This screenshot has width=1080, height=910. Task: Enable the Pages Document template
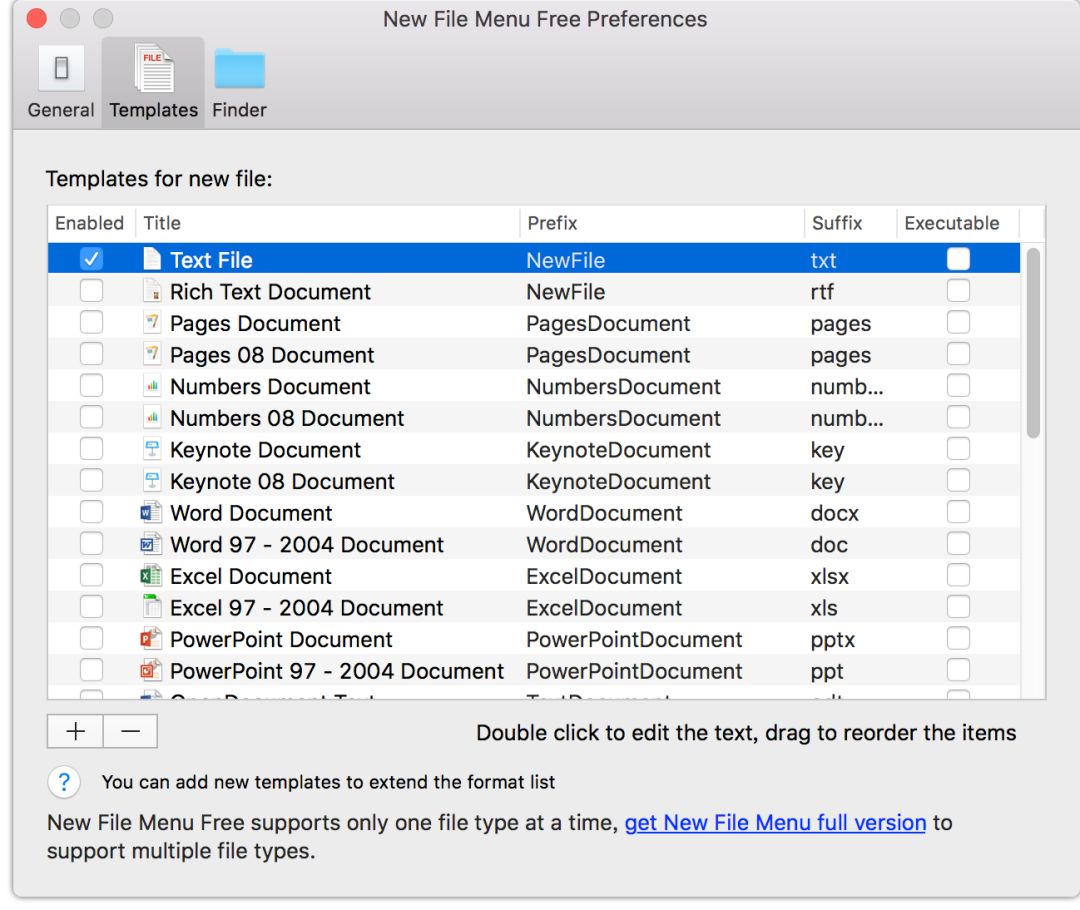point(91,322)
